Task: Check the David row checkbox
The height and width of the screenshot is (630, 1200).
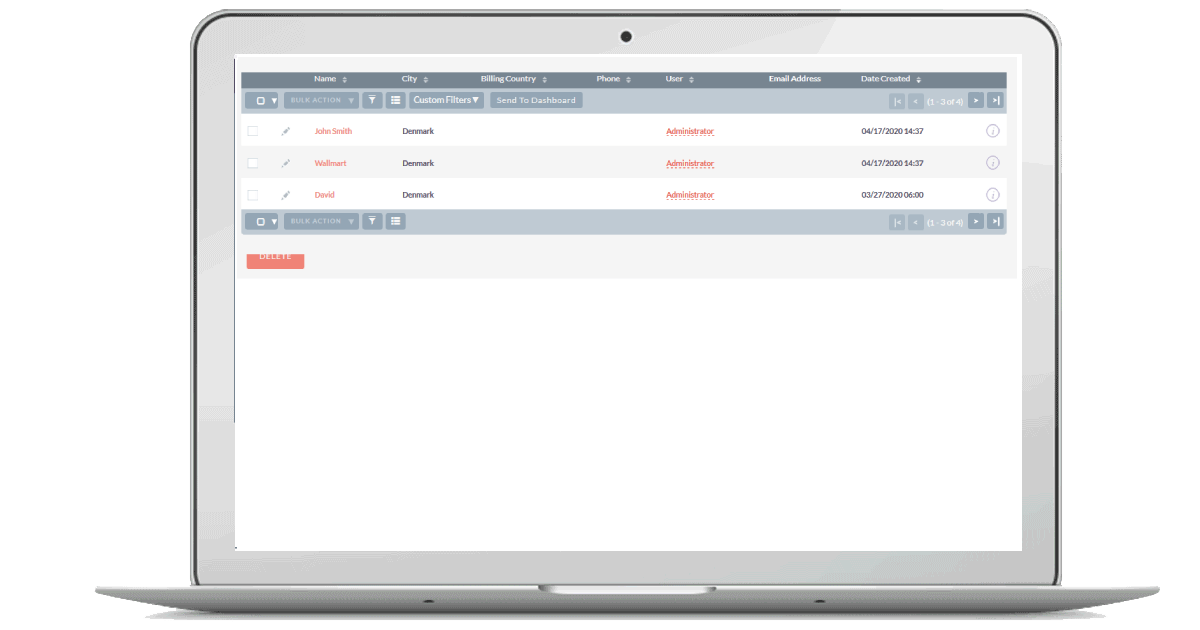Action: point(253,195)
